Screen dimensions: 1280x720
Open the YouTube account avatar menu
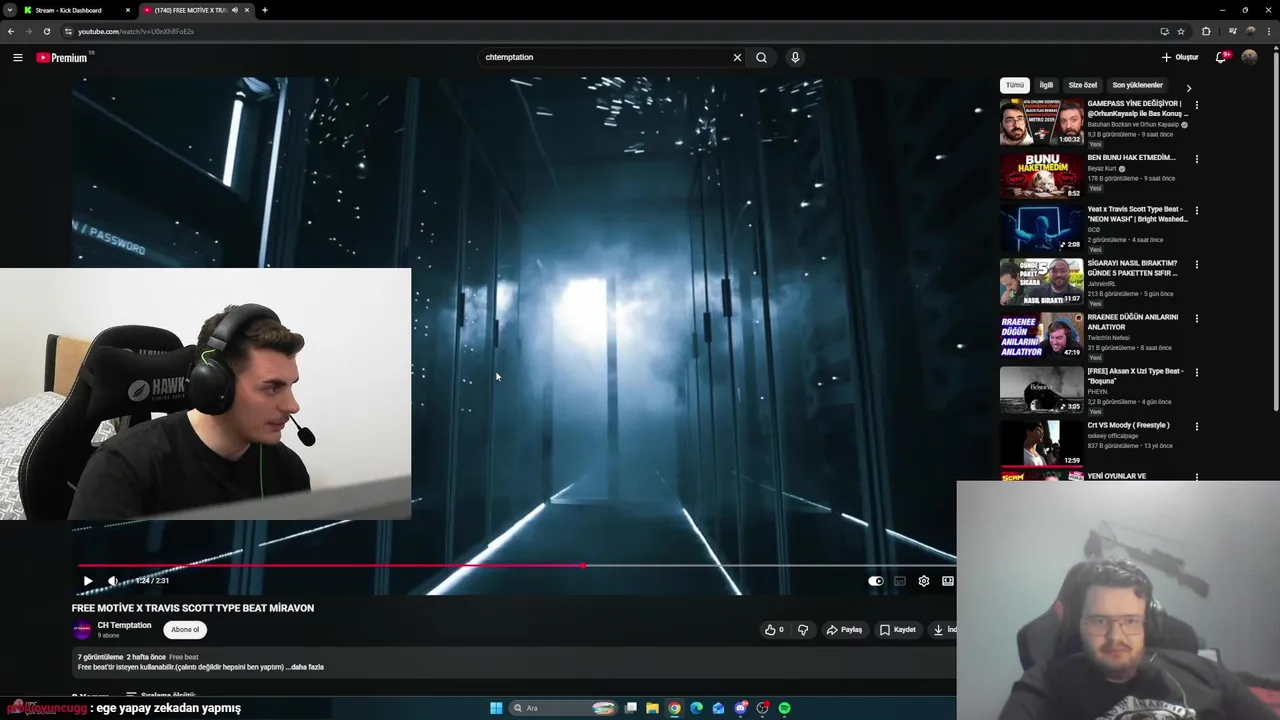tap(1249, 57)
